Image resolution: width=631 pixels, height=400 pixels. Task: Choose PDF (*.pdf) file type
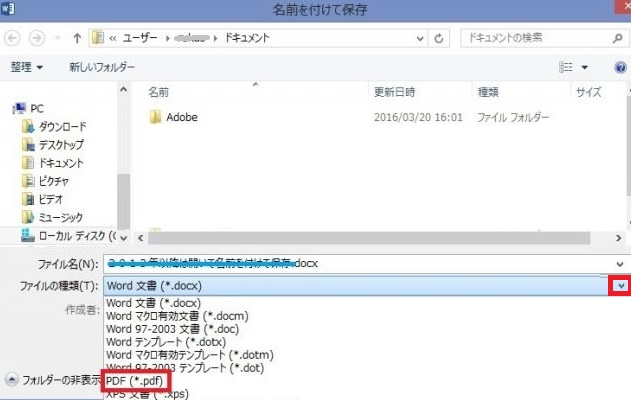click(x=134, y=381)
